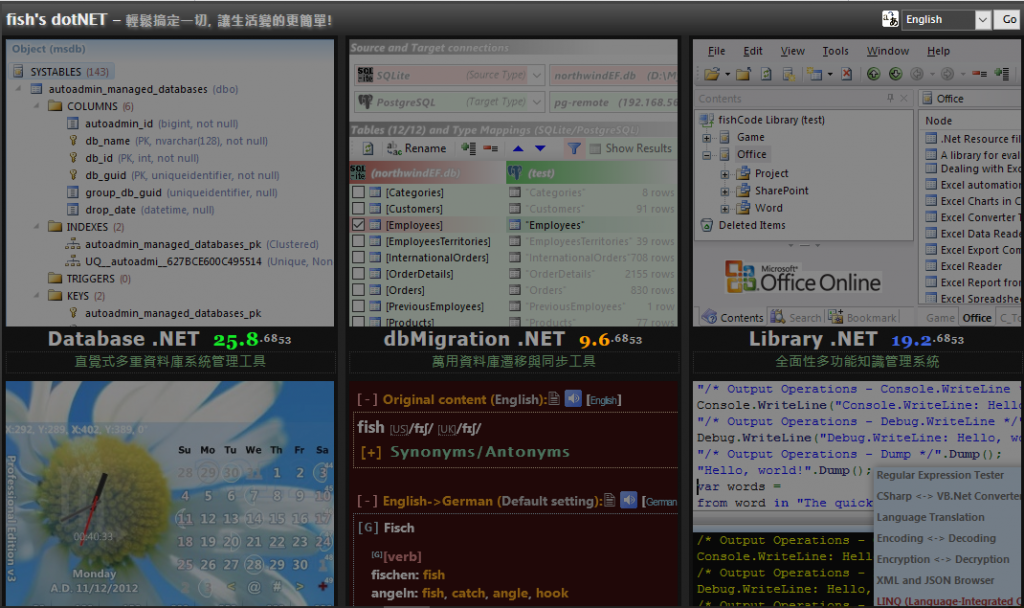Check the [Orders] table checkbox

click(359, 290)
